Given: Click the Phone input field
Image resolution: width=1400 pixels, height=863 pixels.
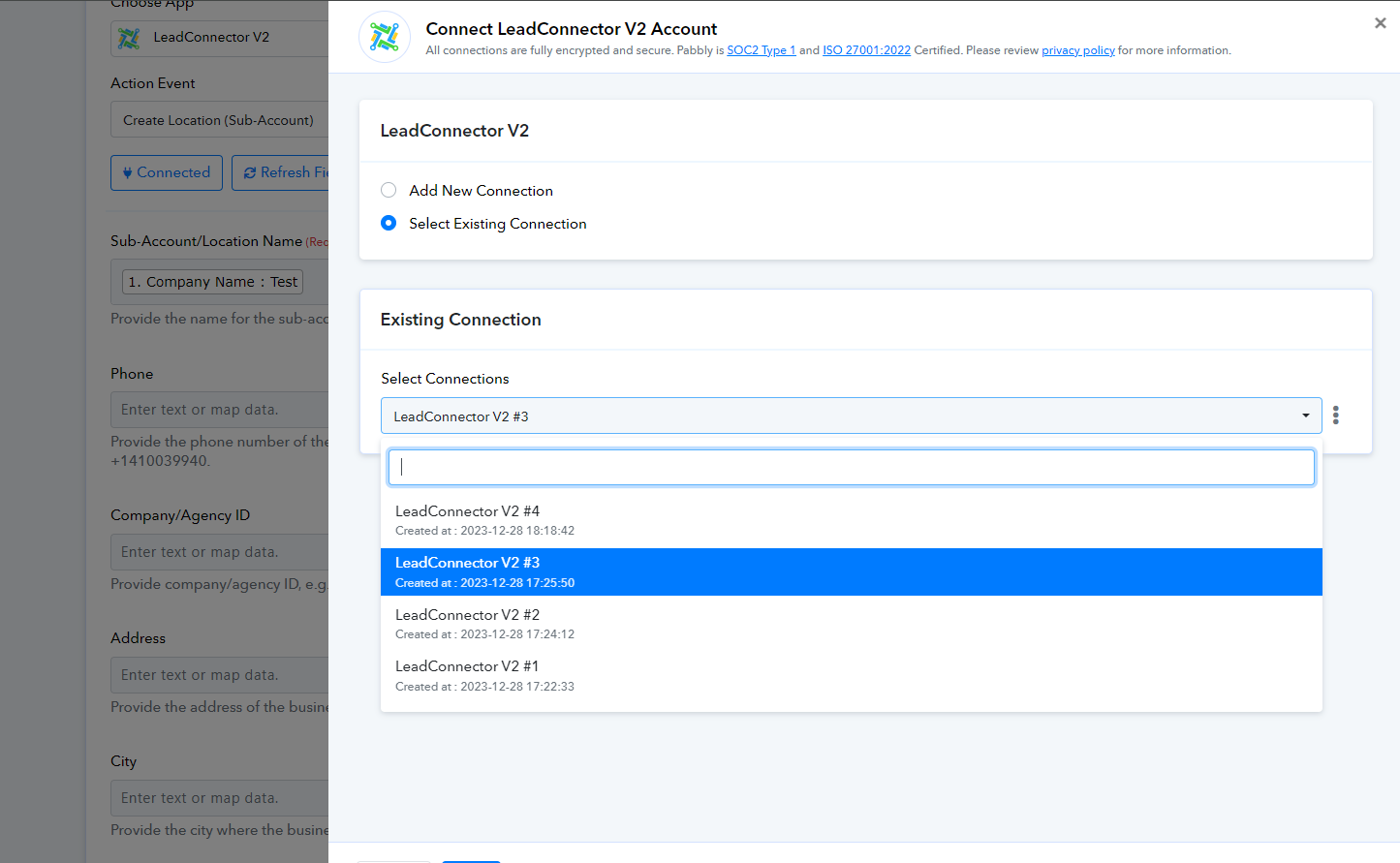Looking at the screenshot, I should [x=220, y=410].
